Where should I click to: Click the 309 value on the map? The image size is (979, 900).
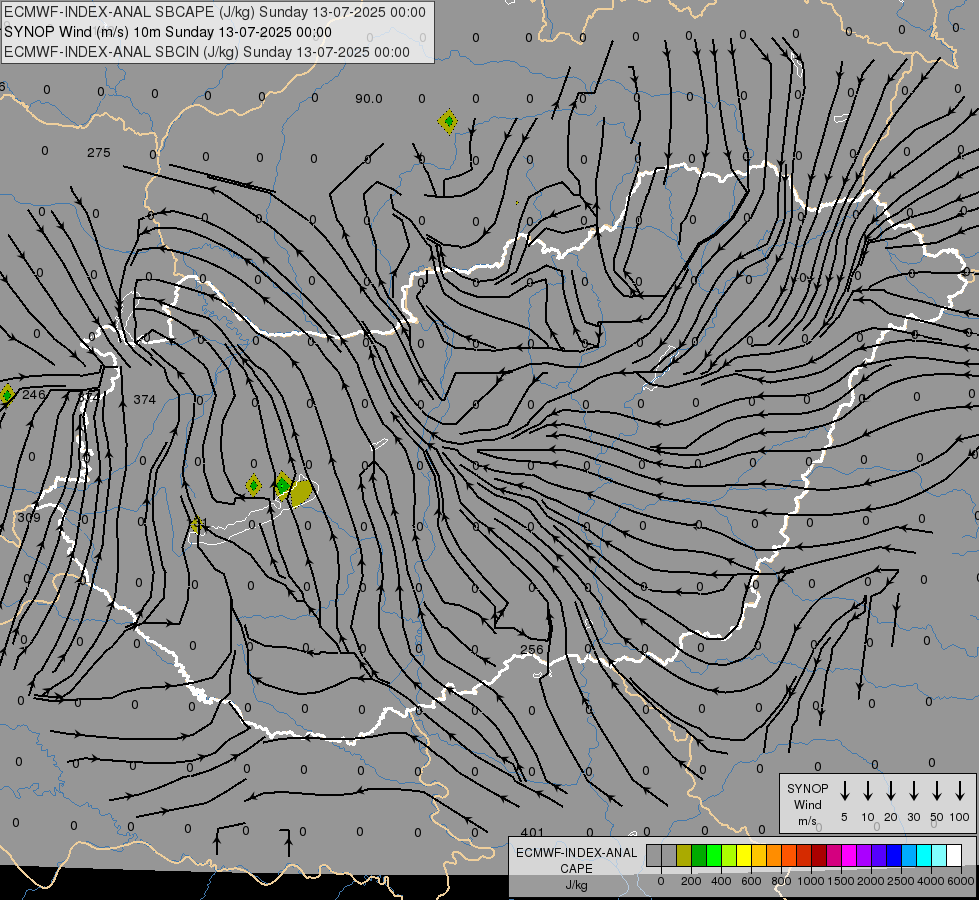pyautogui.click(x=29, y=517)
